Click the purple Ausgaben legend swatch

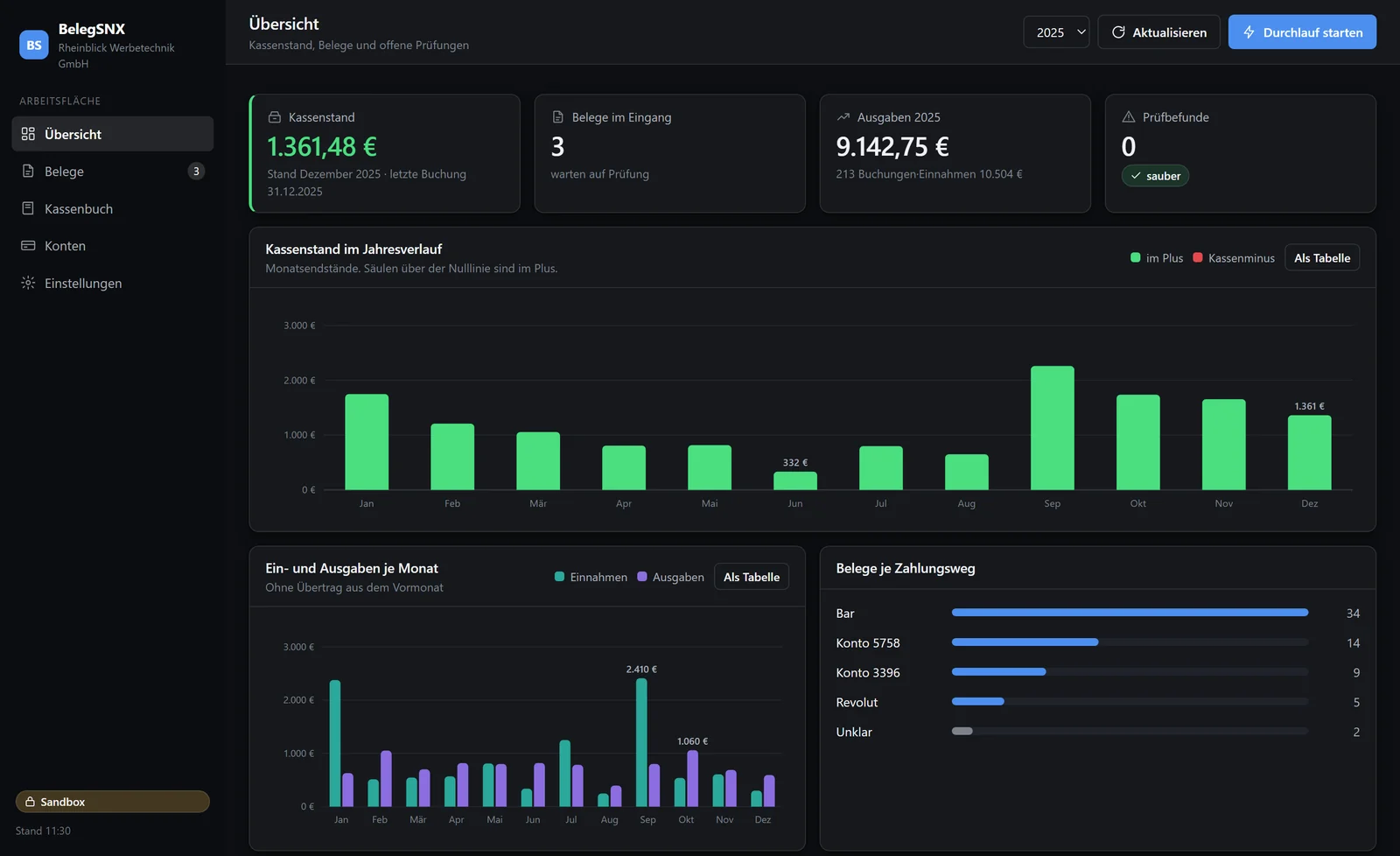(x=642, y=577)
